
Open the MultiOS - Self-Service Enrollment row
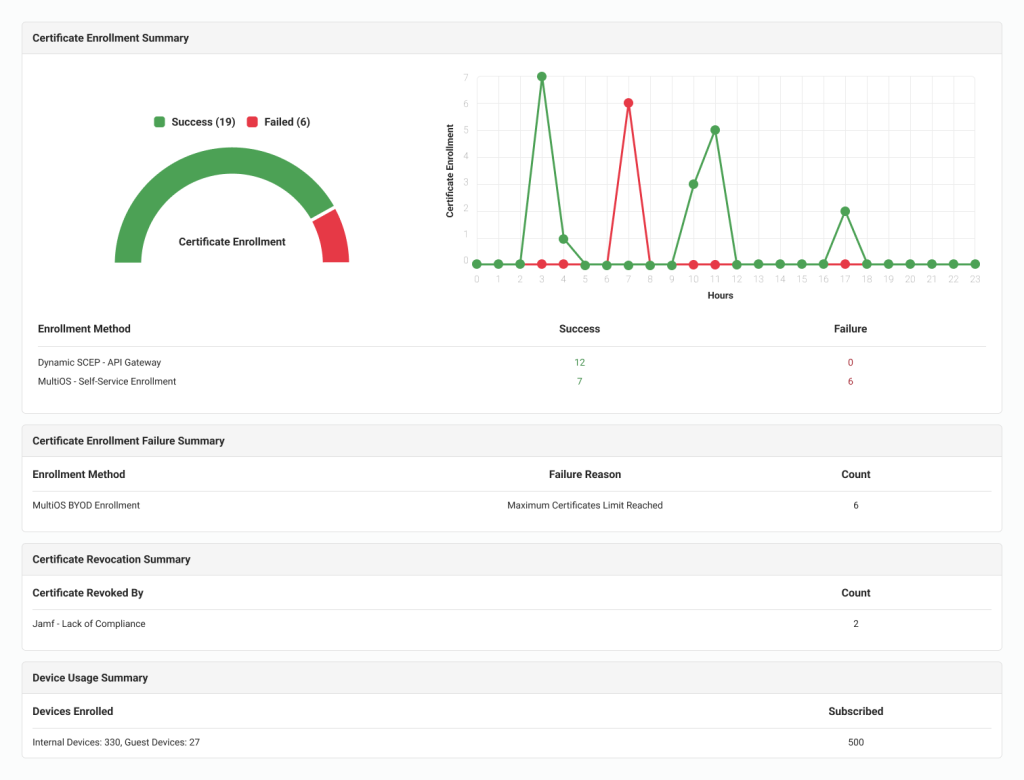click(x=107, y=381)
